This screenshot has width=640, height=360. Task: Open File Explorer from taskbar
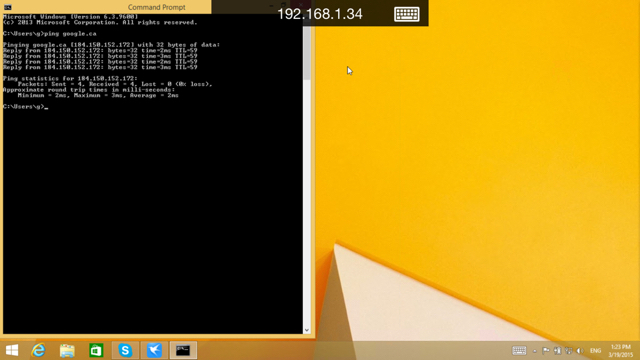(x=67, y=351)
